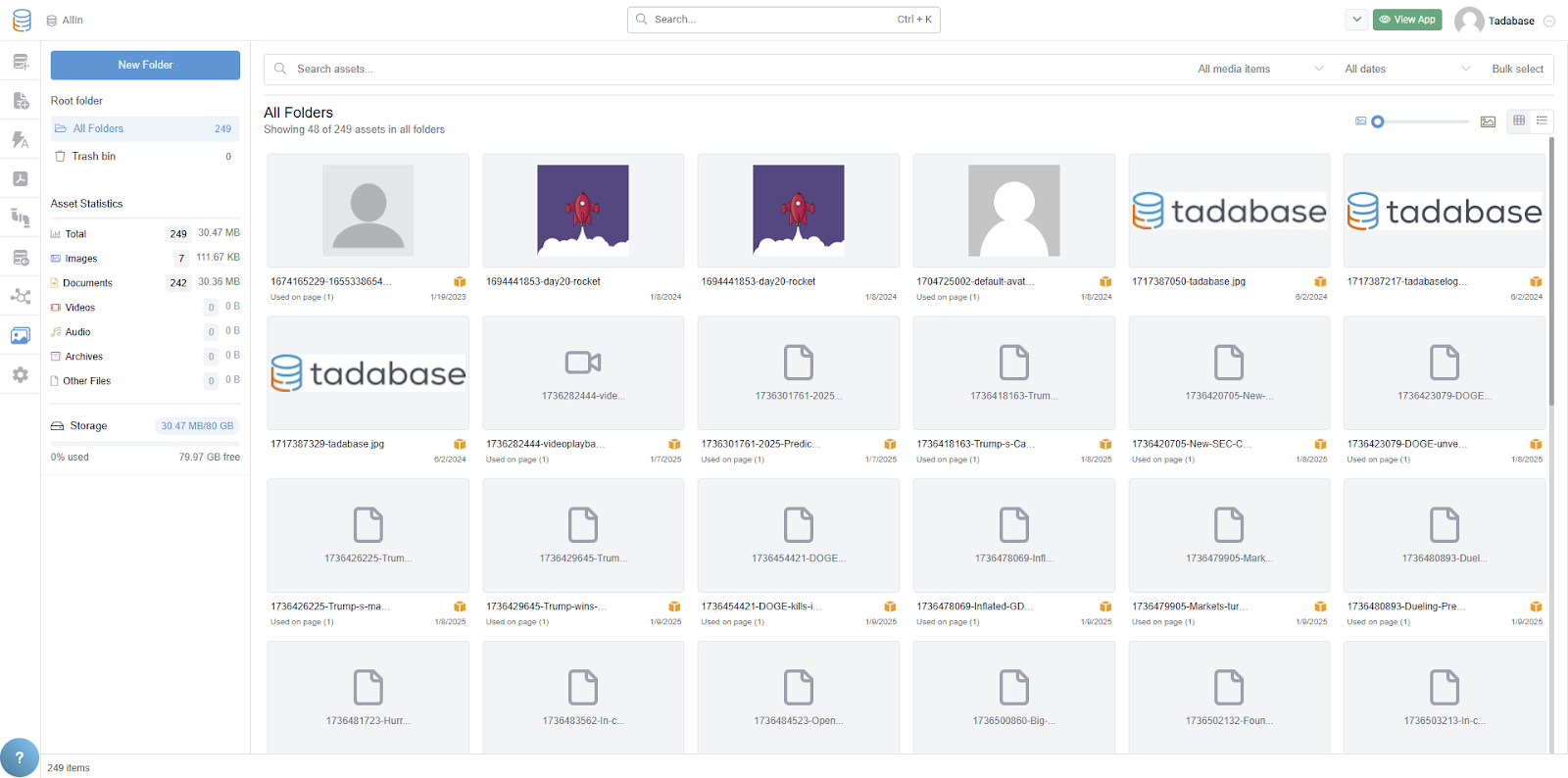The width and height of the screenshot is (1568, 778).
Task: Click the orange cube icon on 1674165229-1655338654 asset
Action: click(460, 282)
